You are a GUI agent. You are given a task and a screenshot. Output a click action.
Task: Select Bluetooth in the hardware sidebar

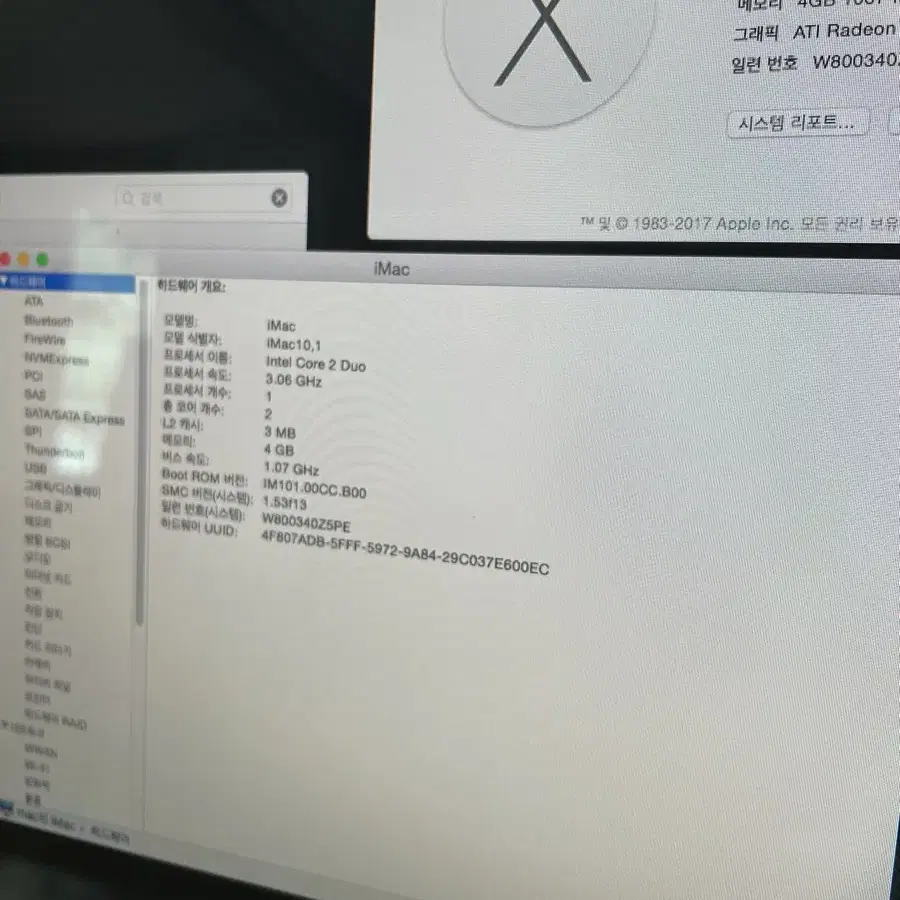(49, 320)
